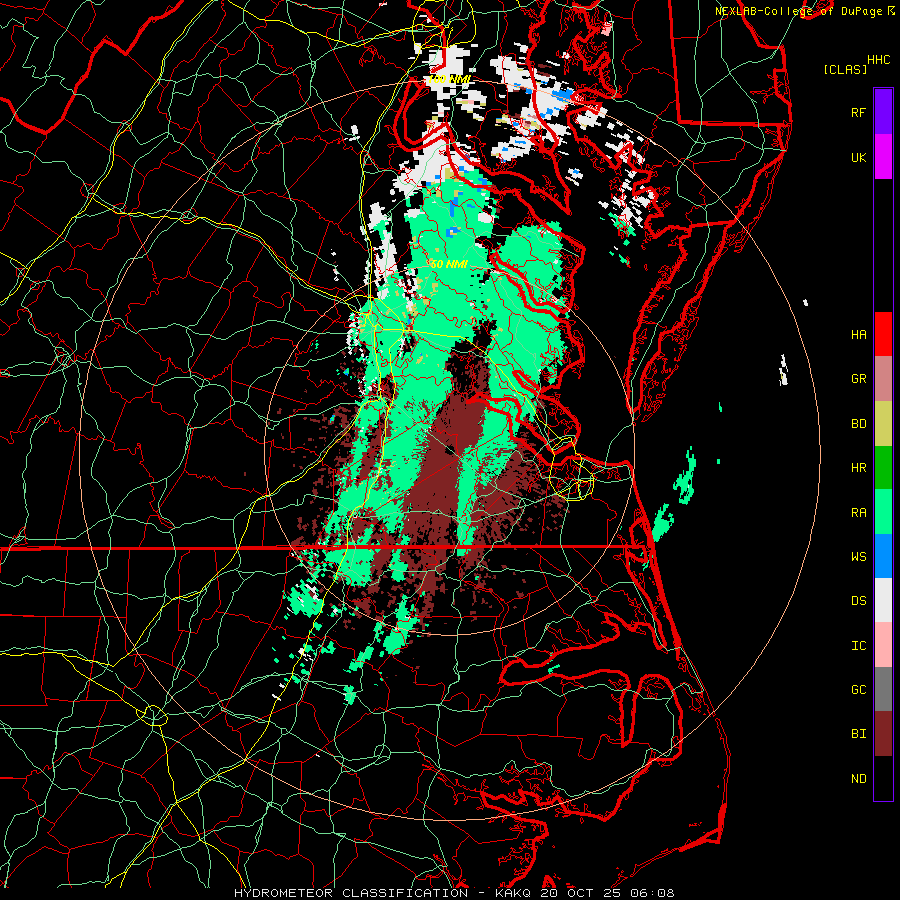This screenshot has height=900, width=900.
Task: Click the 50 NMI range ring label
Action: coord(449,264)
